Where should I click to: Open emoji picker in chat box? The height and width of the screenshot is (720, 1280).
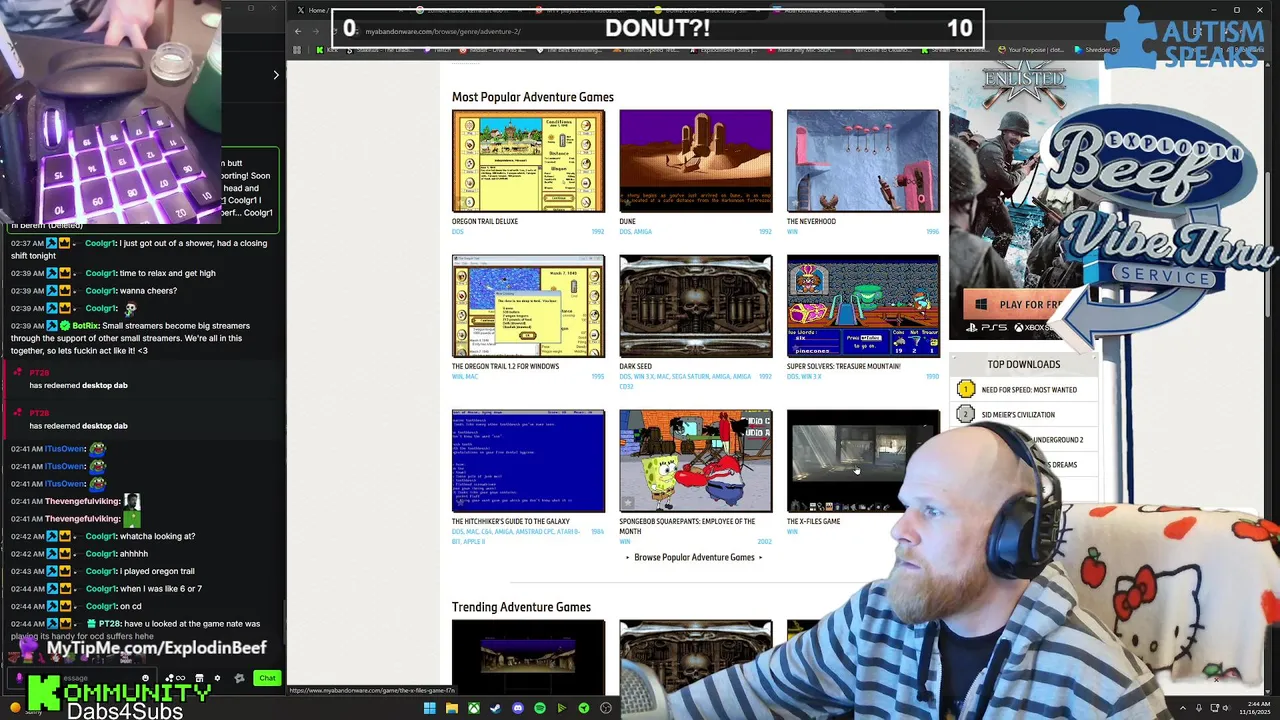pos(145,678)
